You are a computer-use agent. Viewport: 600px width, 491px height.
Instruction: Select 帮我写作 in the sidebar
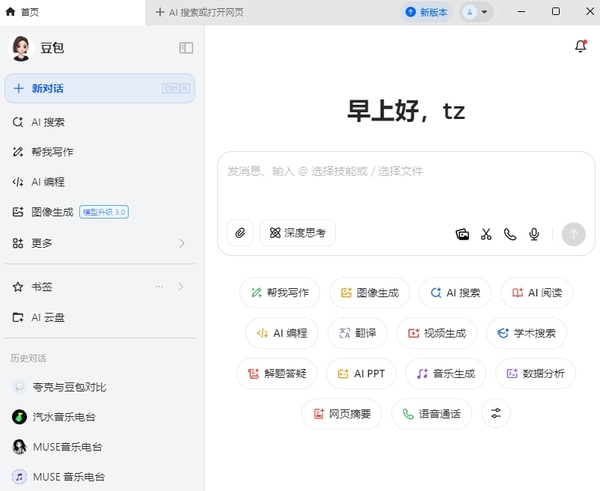pyautogui.click(x=100, y=152)
